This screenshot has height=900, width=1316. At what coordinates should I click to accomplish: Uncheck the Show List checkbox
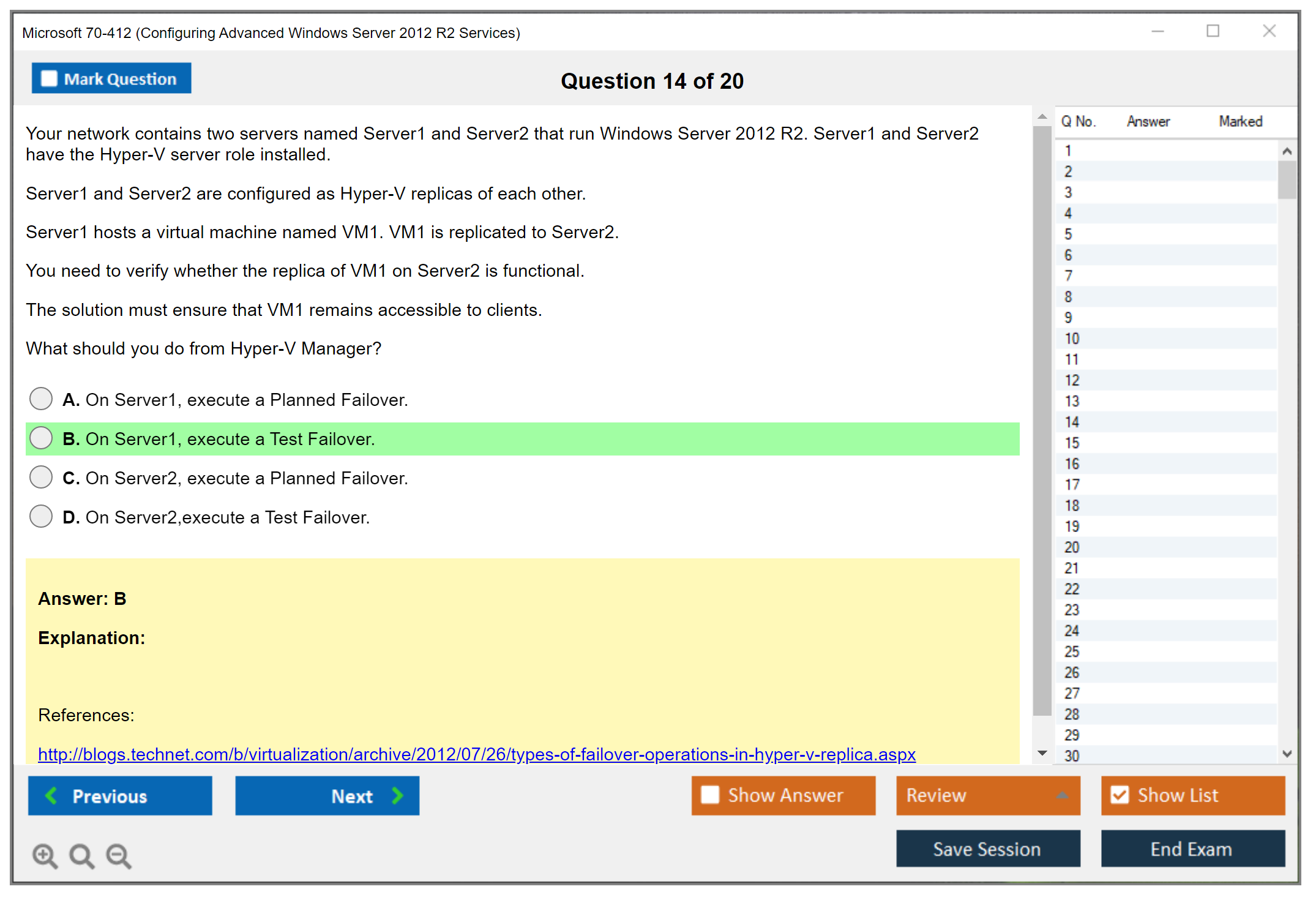click(1120, 795)
